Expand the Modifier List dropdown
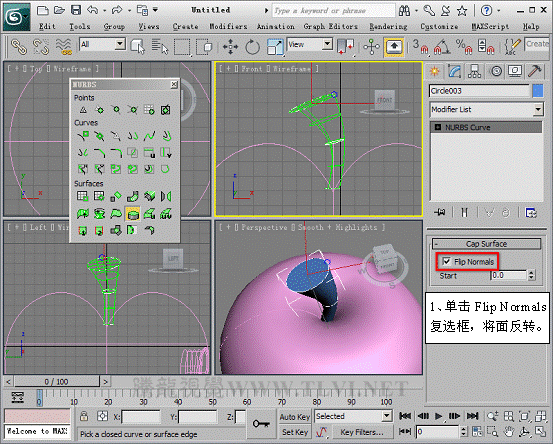The width and height of the screenshot is (553, 444). pos(486,109)
